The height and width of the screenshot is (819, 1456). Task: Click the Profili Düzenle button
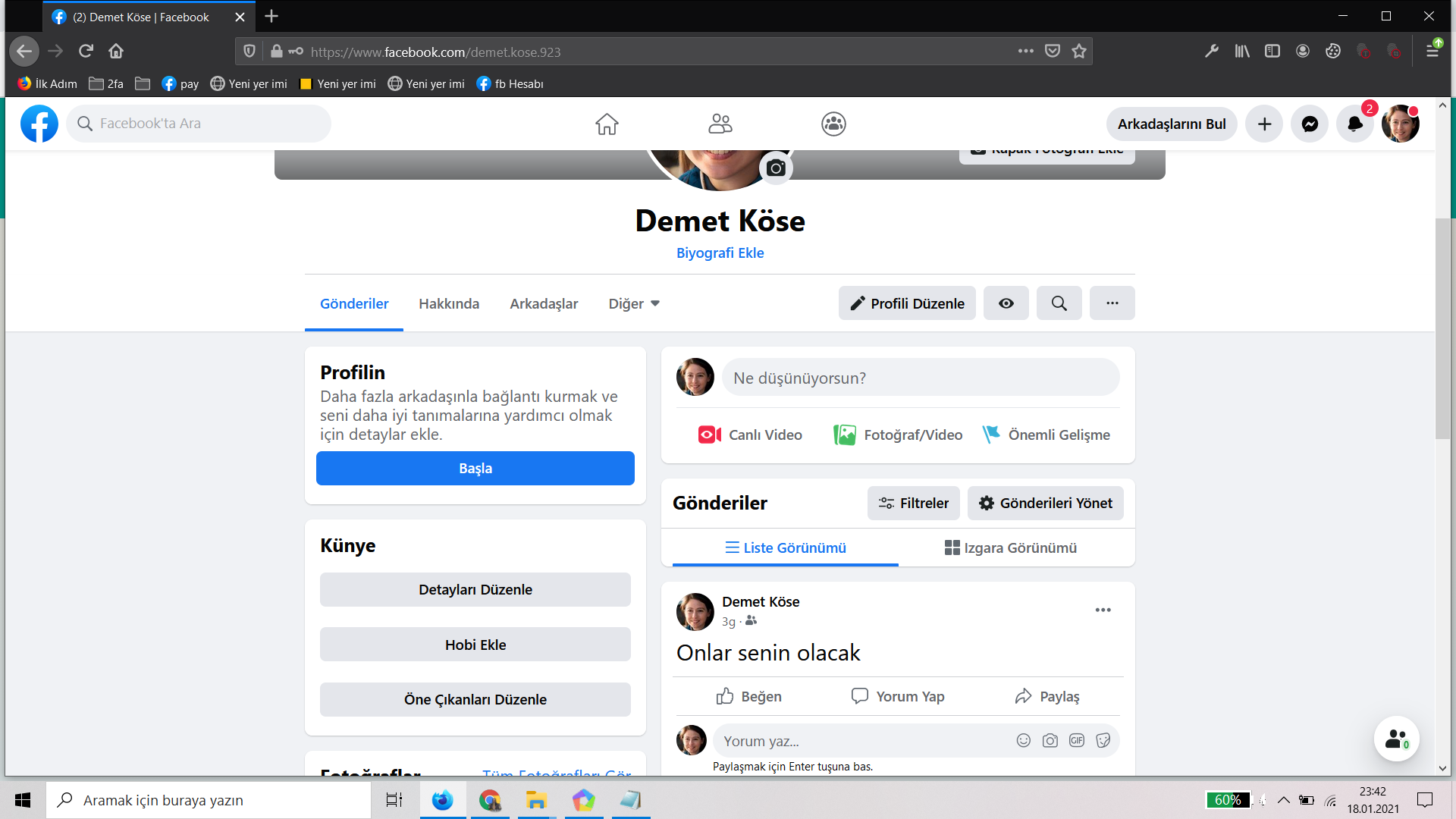[x=907, y=303]
